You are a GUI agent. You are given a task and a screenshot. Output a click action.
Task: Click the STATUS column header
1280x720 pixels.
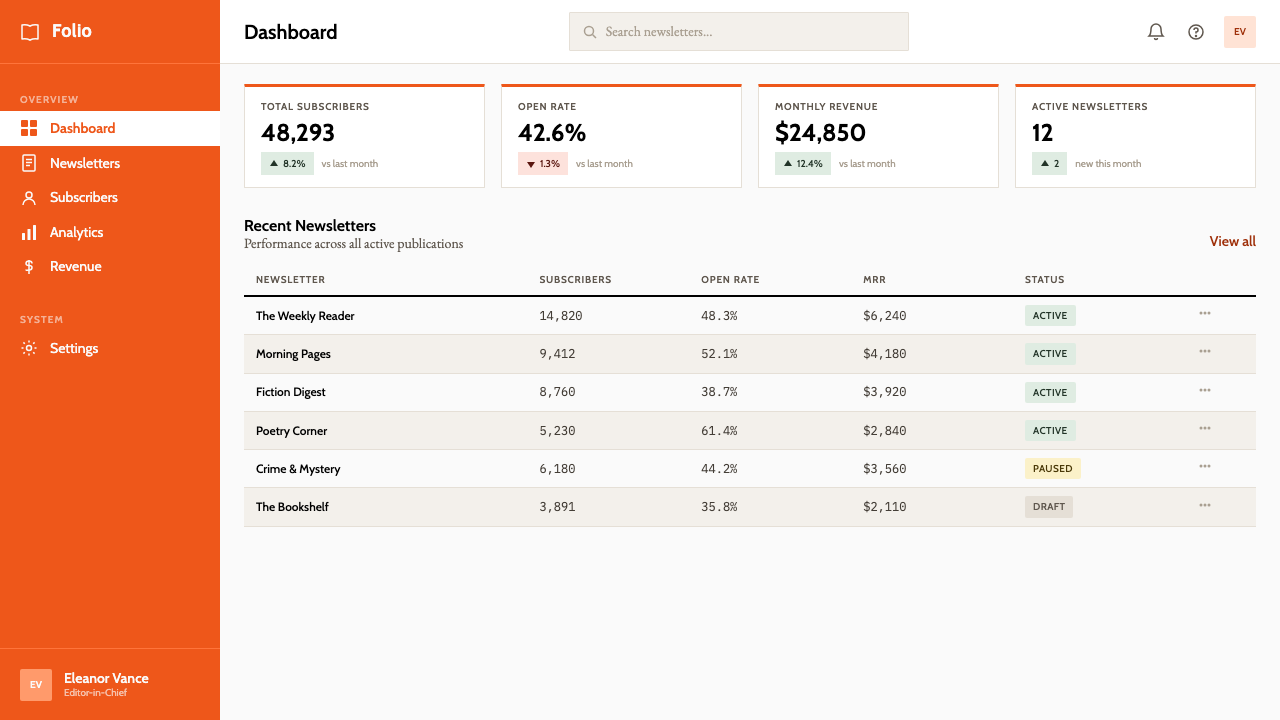[1044, 280]
